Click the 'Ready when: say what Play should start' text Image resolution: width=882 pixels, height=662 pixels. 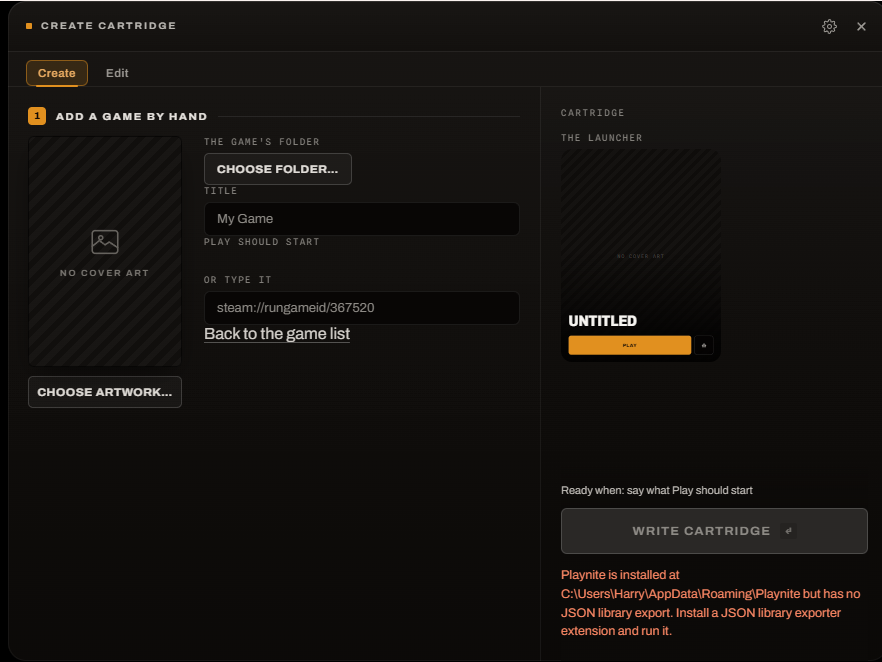(656, 490)
